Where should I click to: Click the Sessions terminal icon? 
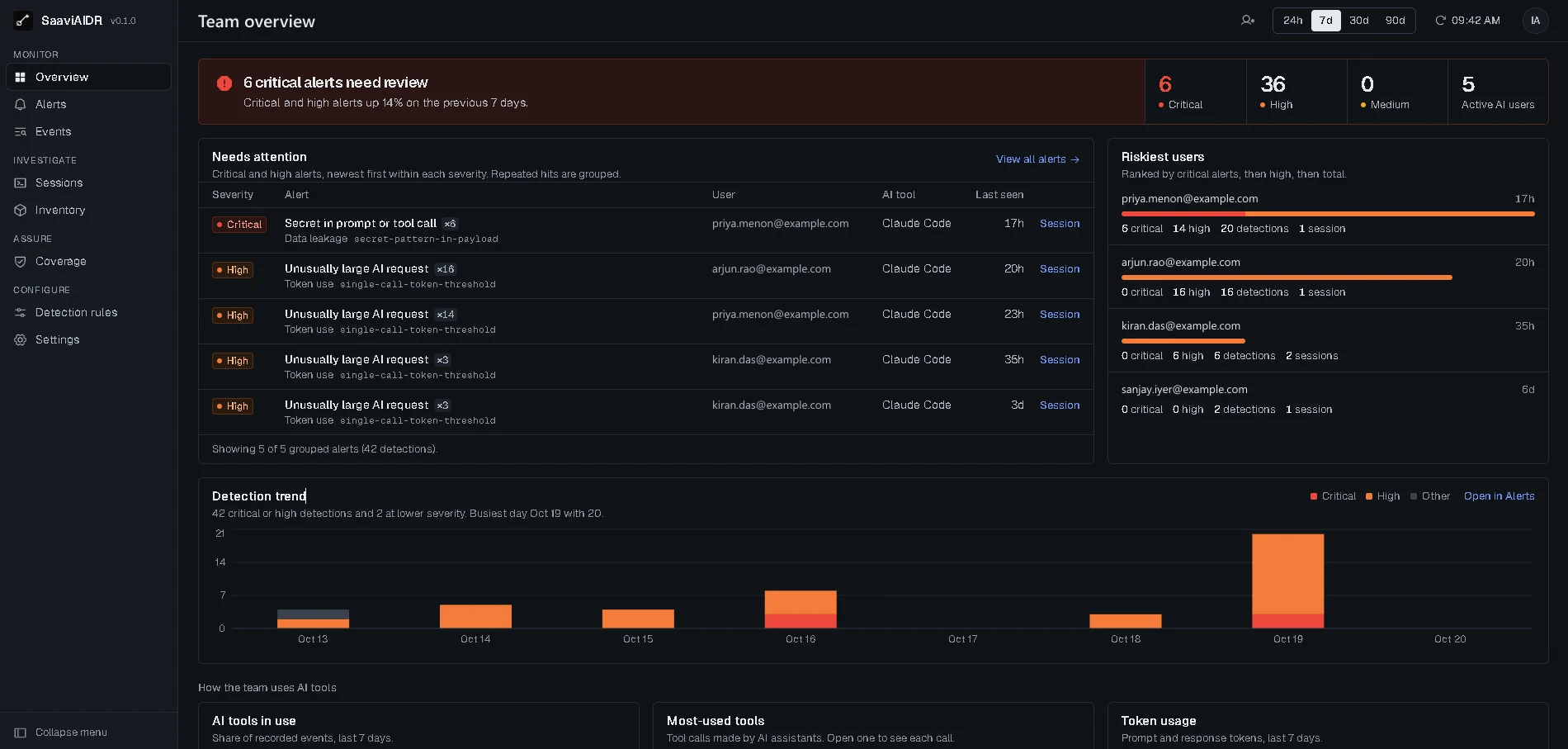pos(21,183)
